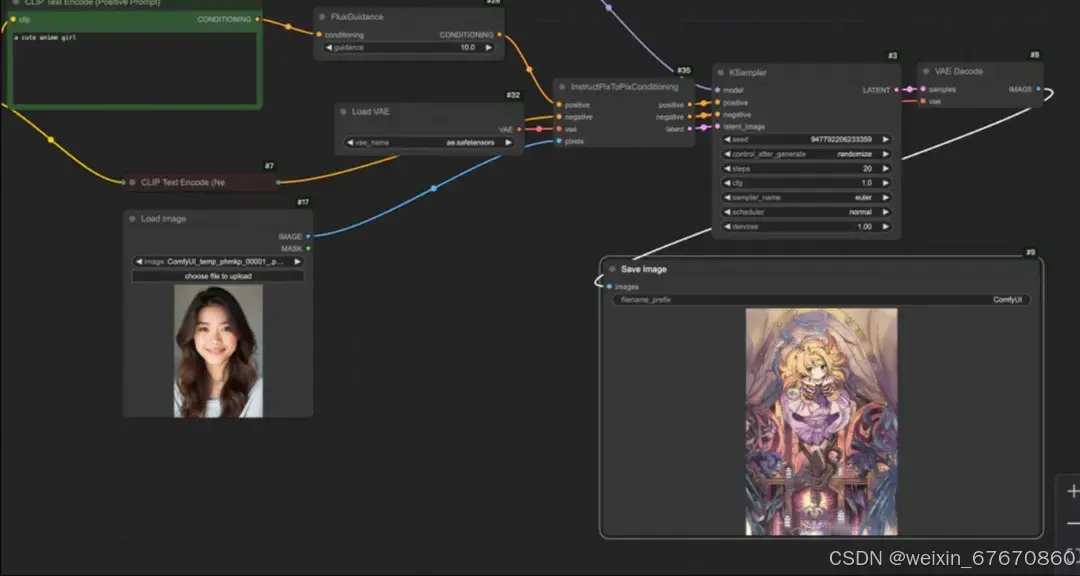This screenshot has height=576, width=1080.
Task: Select the FluxGuidance node title
Action: click(357, 17)
